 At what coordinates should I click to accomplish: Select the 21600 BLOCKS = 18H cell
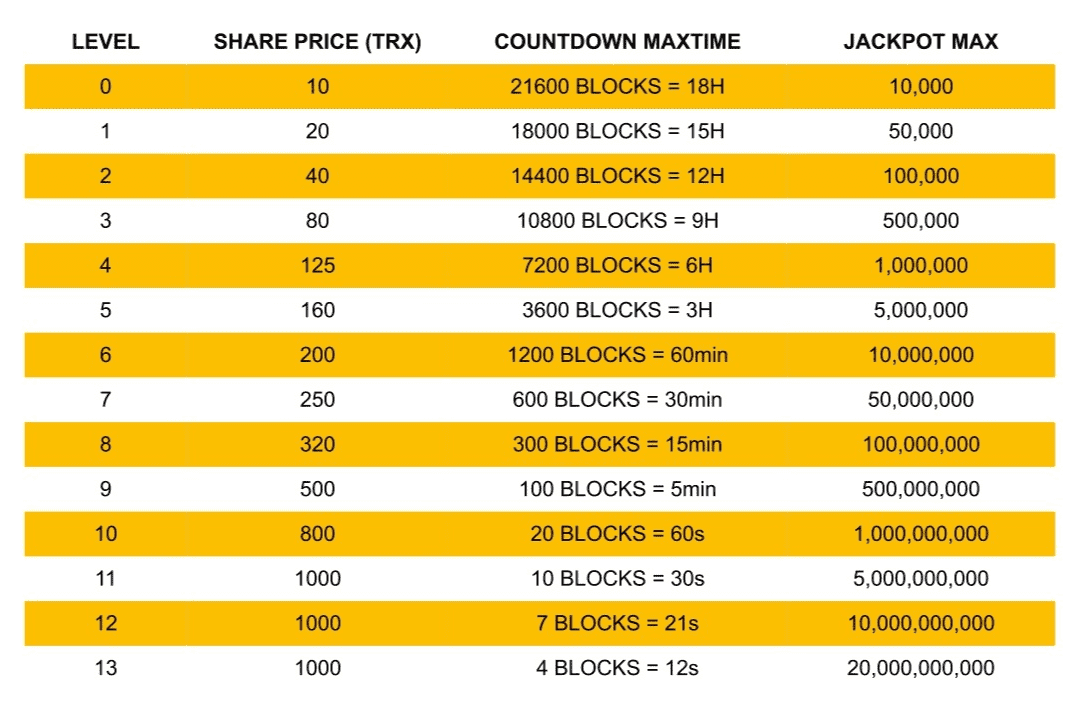(617, 87)
